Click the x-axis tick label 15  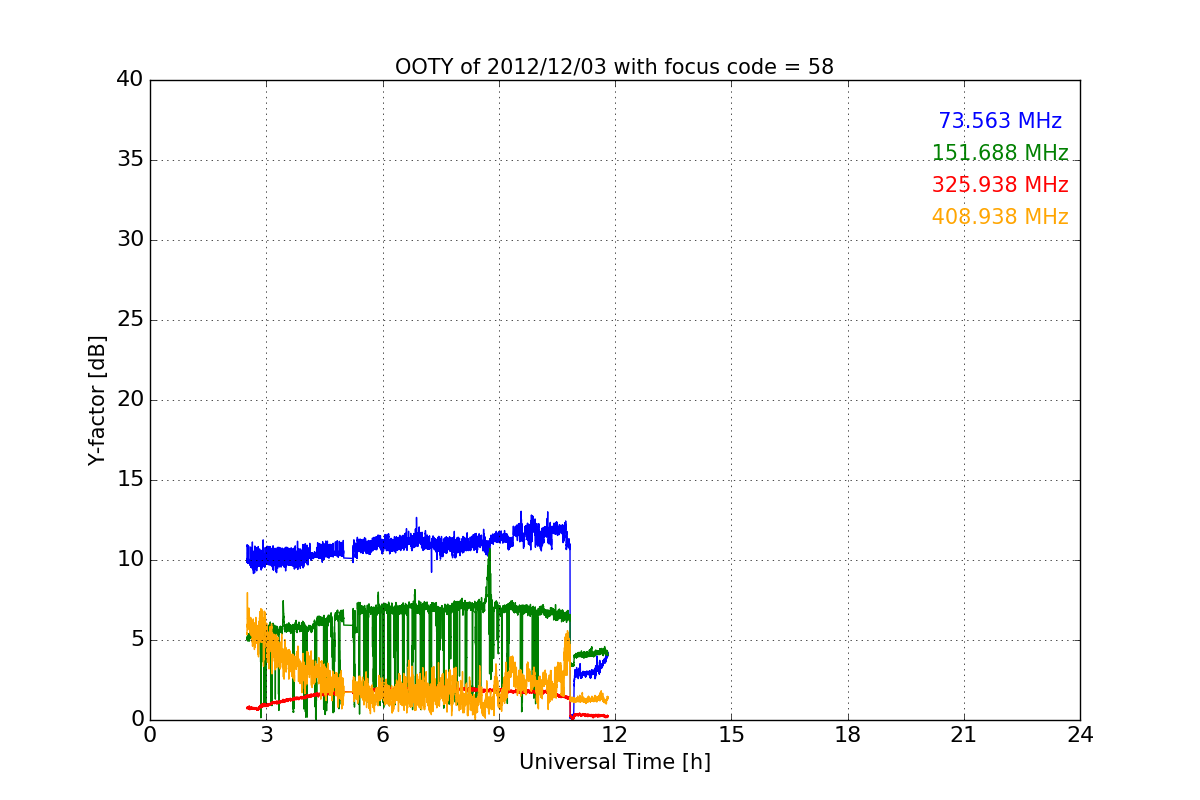(731, 735)
